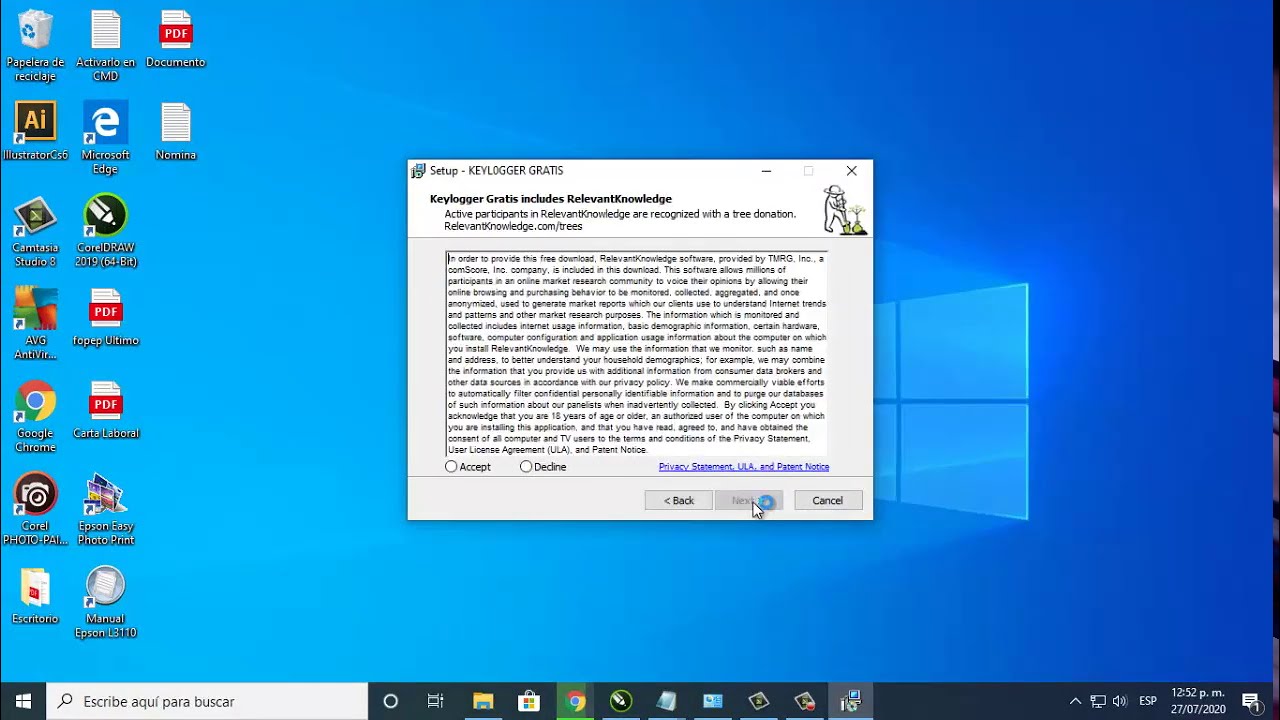The image size is (1280, 720).
Task: Show hidden system tray icons chevron
Action: click(1075, 701)
